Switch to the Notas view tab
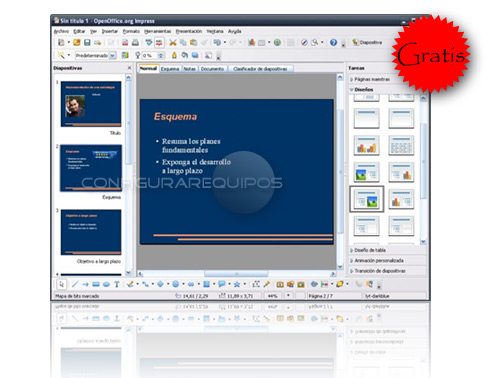The image size is (500, 378). [x=189, y=69]
